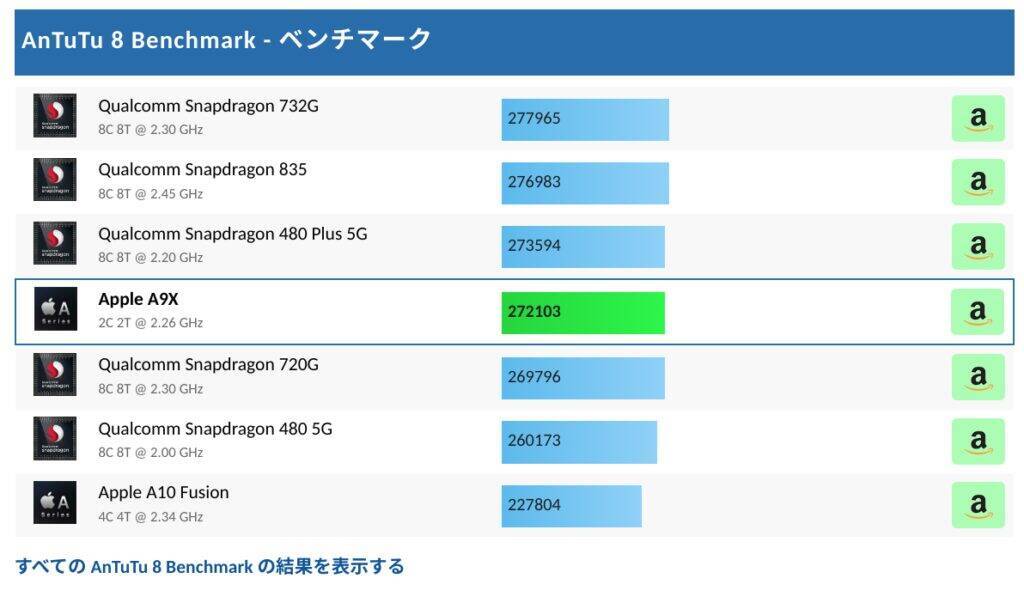The height and width of the screenshot is (615, 1024).
Task: Click the Snapdragon 480 Plus 5G logo
Action: [x=55, y=245]
